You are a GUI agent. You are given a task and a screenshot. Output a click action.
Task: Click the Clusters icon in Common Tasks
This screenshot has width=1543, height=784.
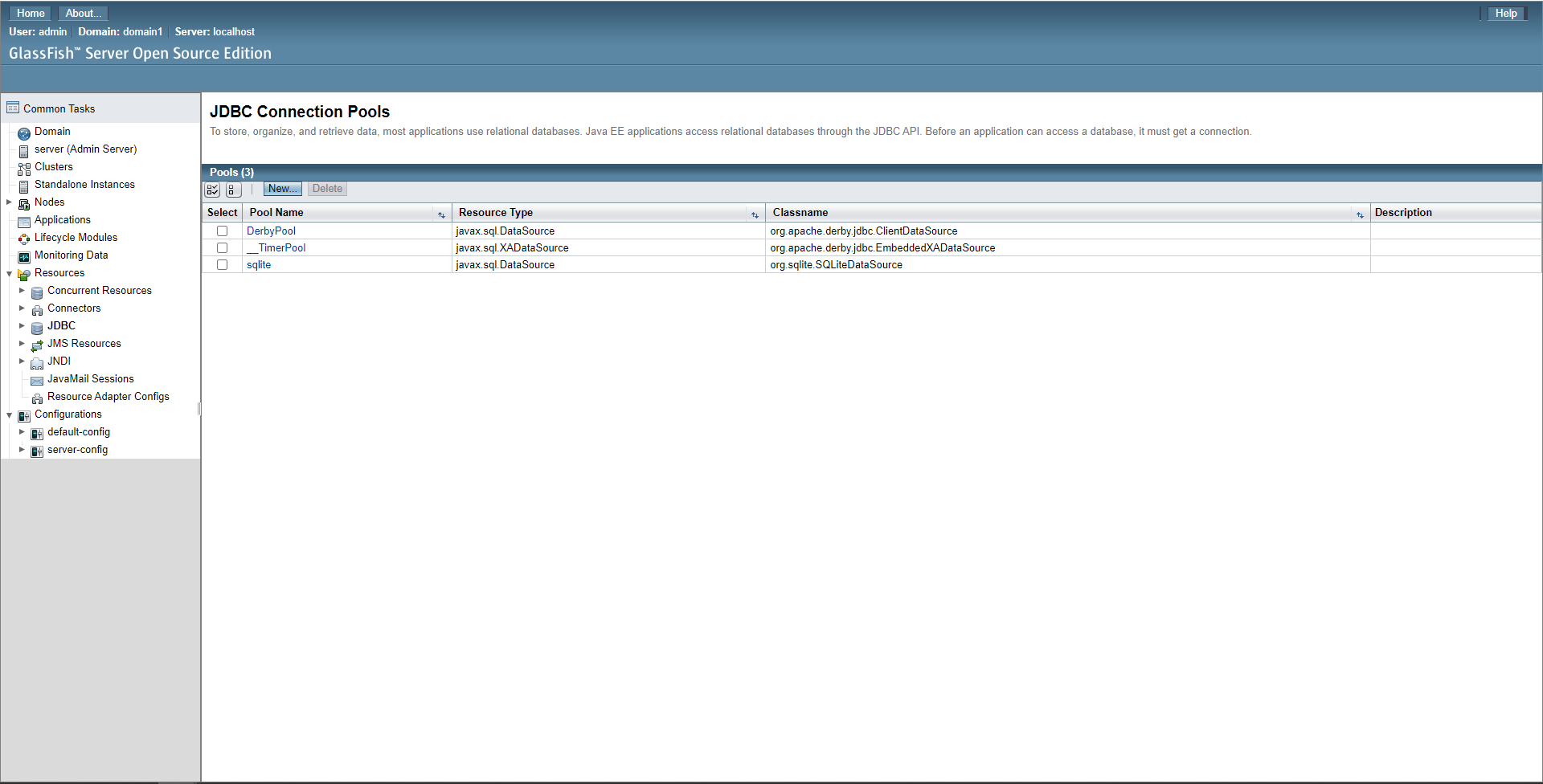tap(23, 167)
